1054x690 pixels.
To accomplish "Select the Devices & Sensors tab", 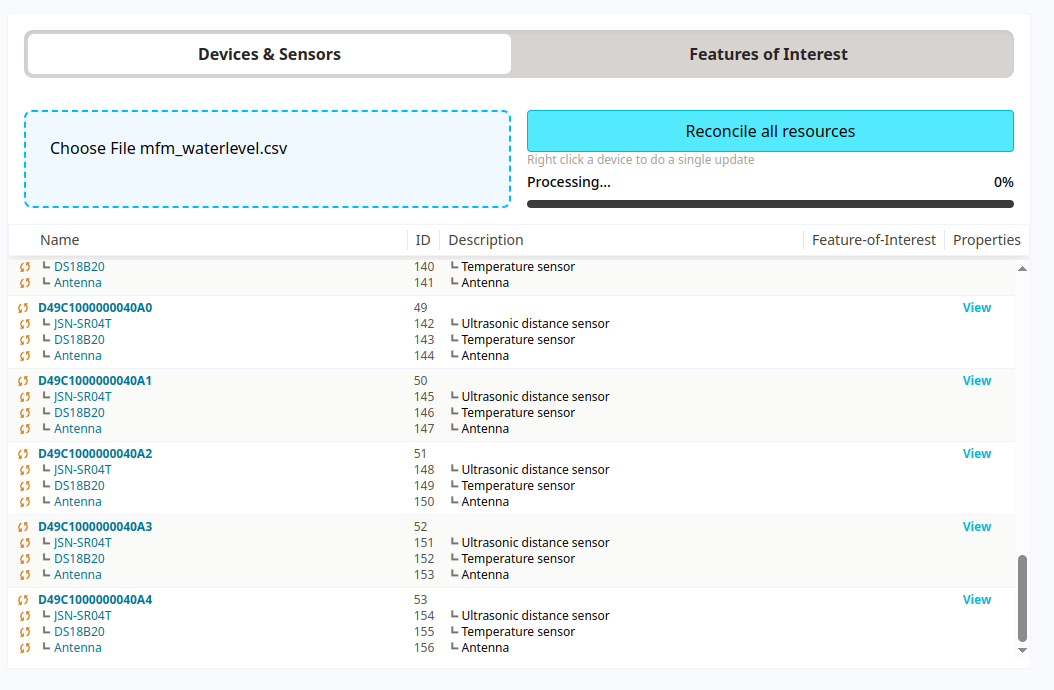I will pos(269,54).
